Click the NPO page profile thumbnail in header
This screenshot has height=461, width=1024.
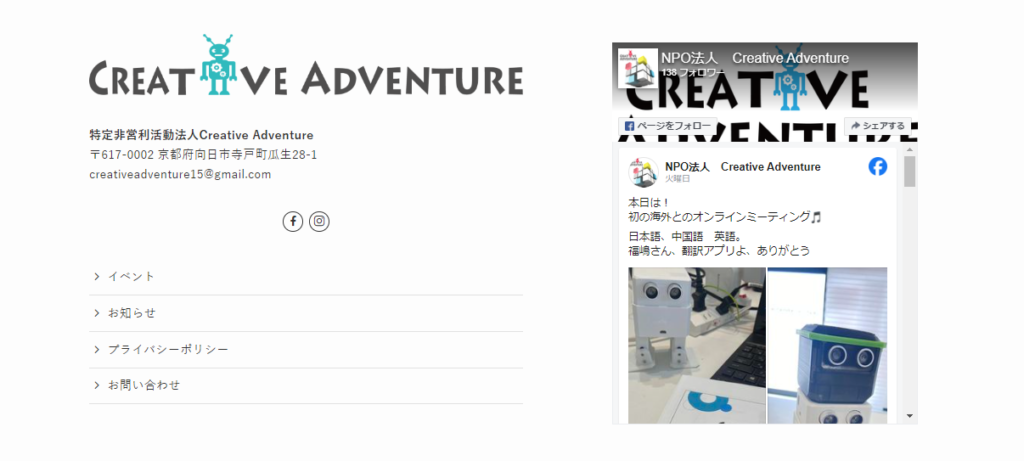coord(638,68)
